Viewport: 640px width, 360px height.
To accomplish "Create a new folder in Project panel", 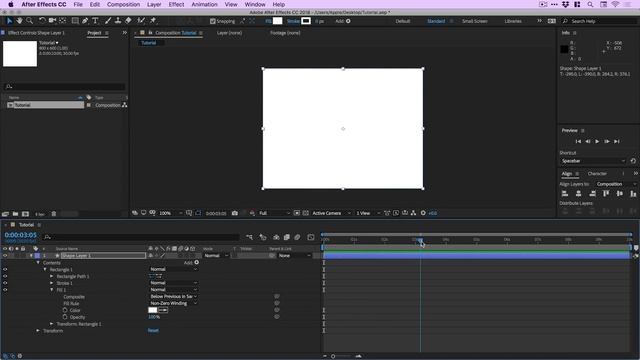I will pos(15,214).
